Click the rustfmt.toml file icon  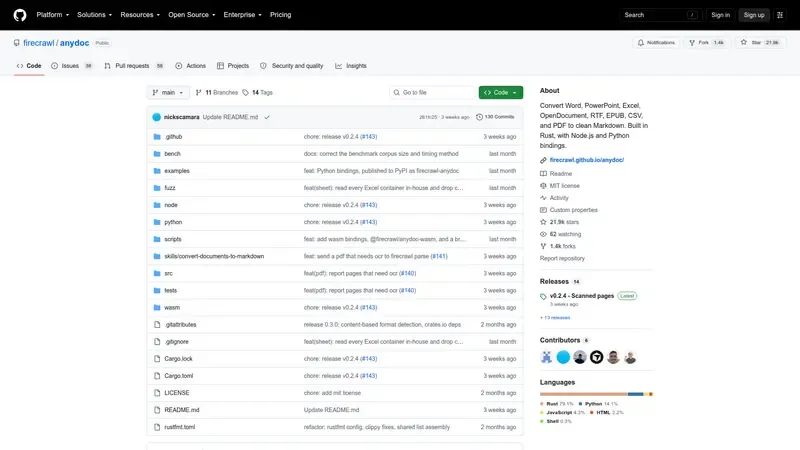[157, 427]
